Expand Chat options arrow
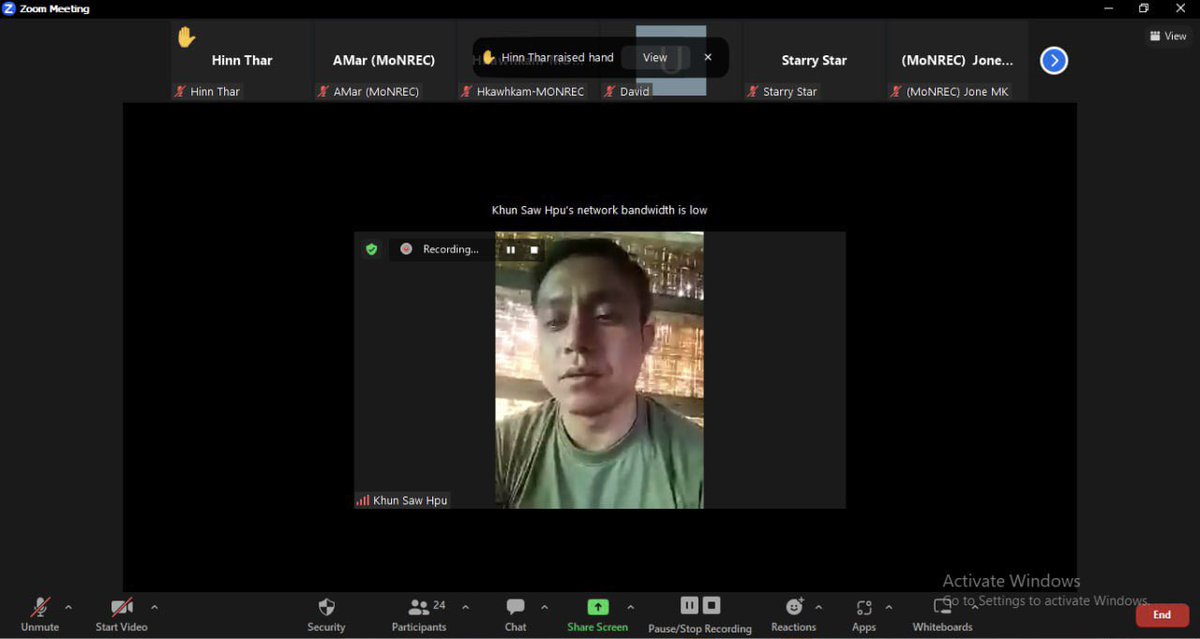Image resolution: width=1200 pixels, height=639 pixels. click(544, 607)
